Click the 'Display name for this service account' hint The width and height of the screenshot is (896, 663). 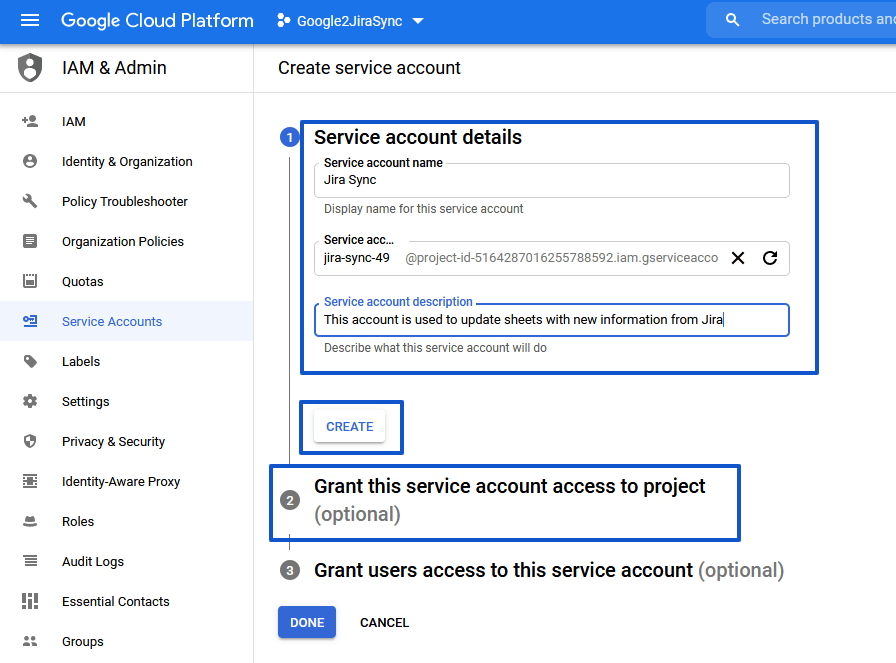pyautogui.click(x=423, y=209)
